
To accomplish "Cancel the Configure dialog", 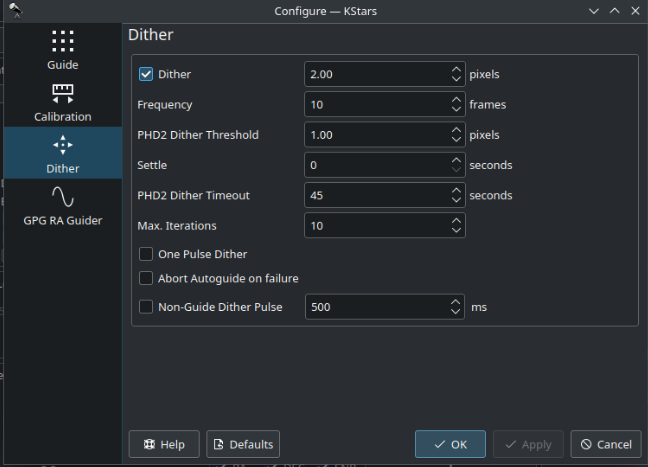I will tap(606, 444).
